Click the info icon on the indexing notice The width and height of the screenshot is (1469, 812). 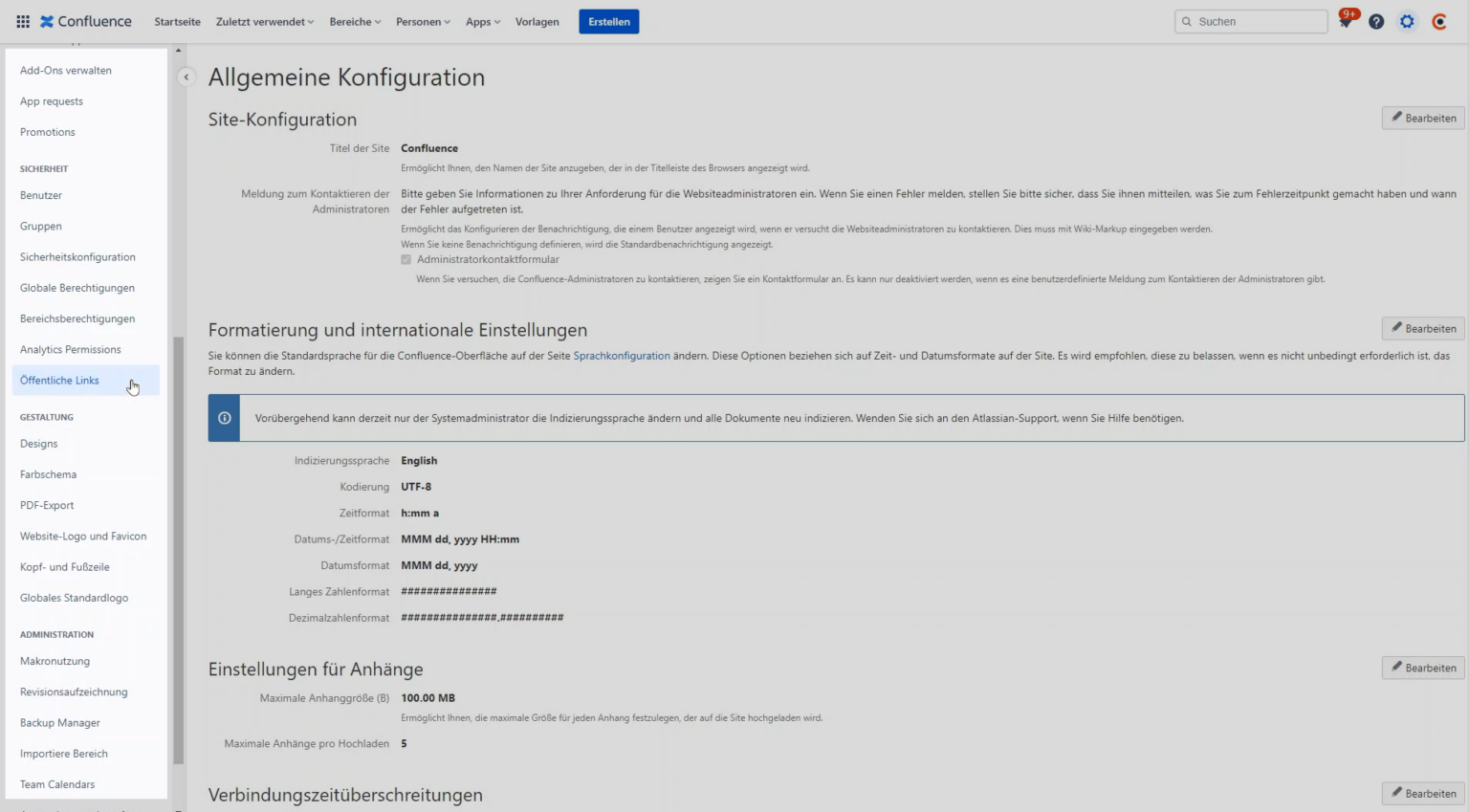224,417
